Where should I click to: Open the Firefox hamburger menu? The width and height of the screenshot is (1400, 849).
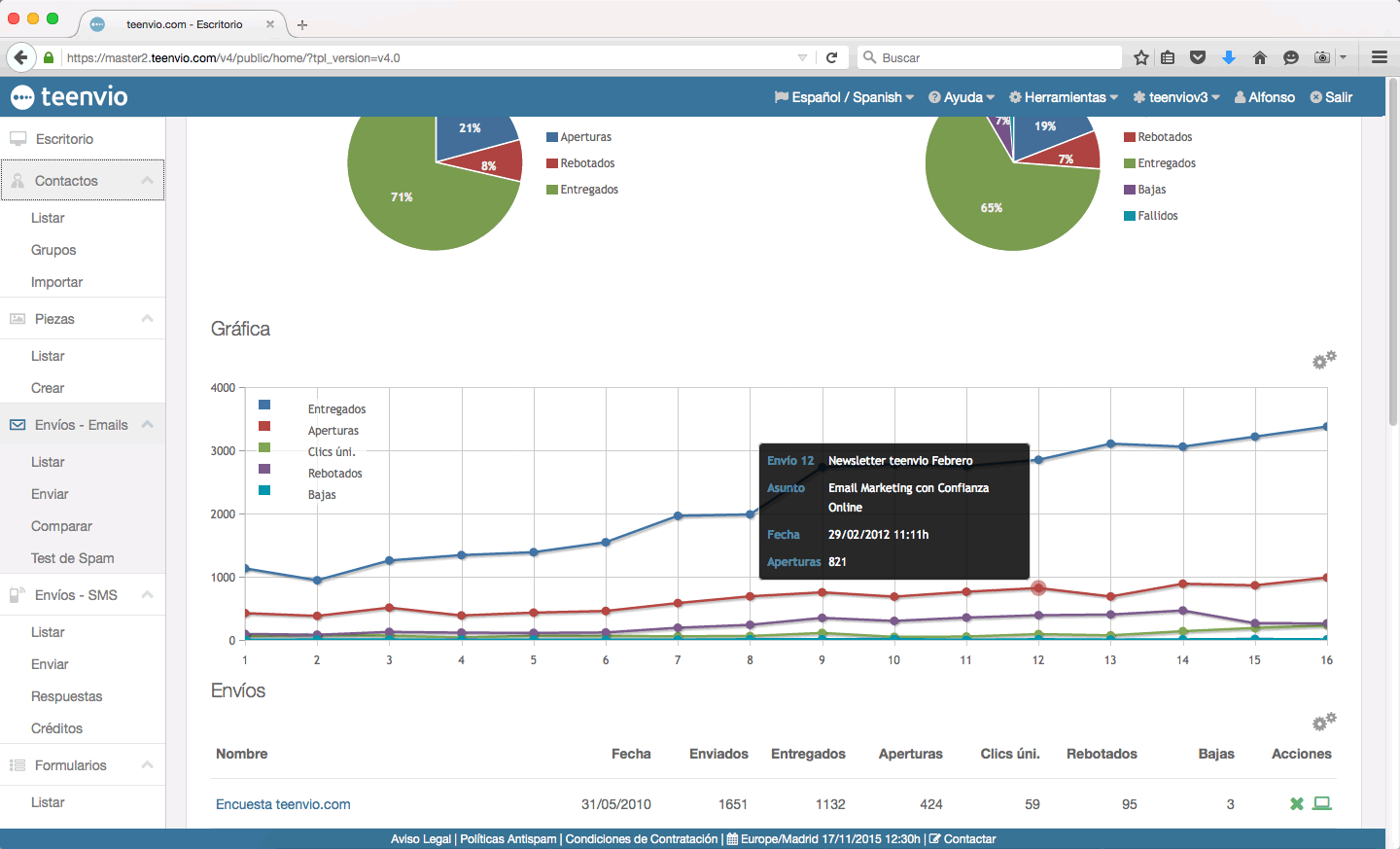point(1379,57)
